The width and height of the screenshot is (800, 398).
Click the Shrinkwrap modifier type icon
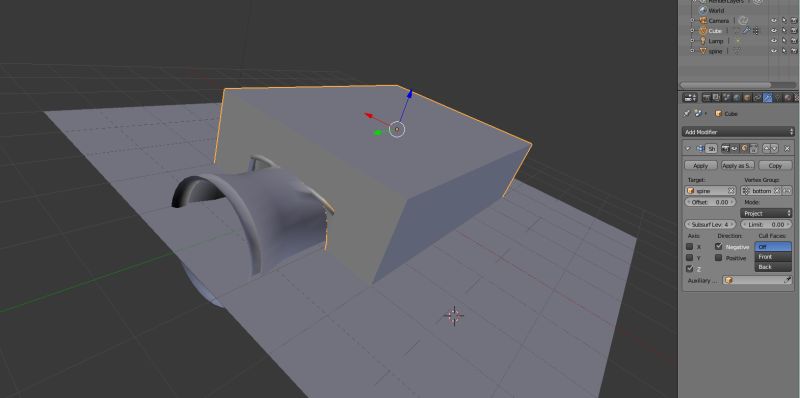(701, 148)
